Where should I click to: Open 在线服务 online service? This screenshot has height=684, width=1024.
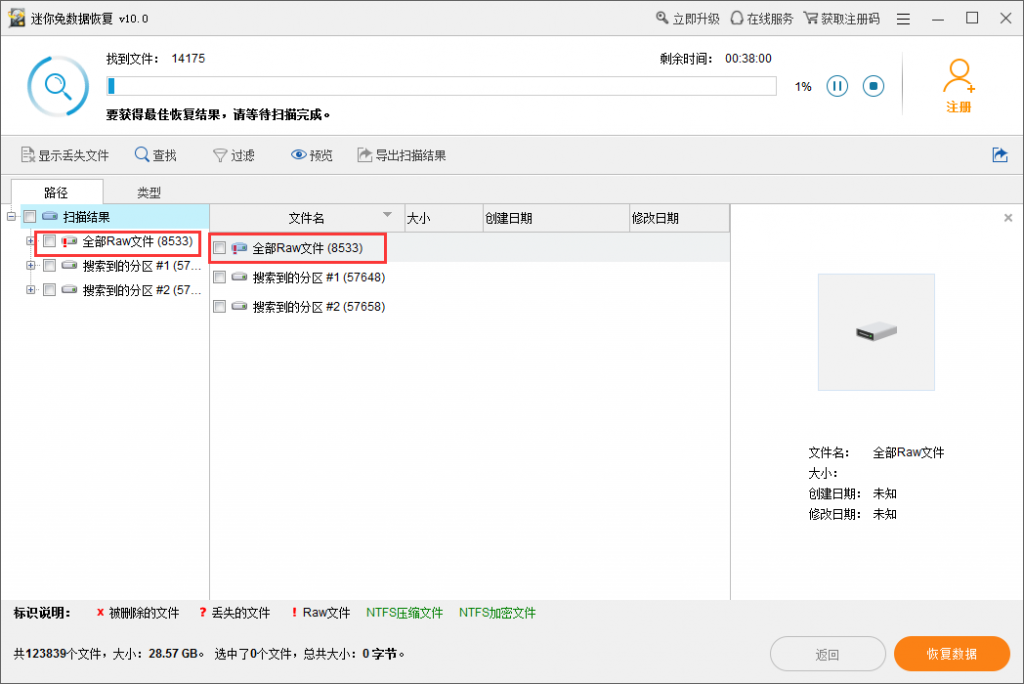(x=761, y=18)
